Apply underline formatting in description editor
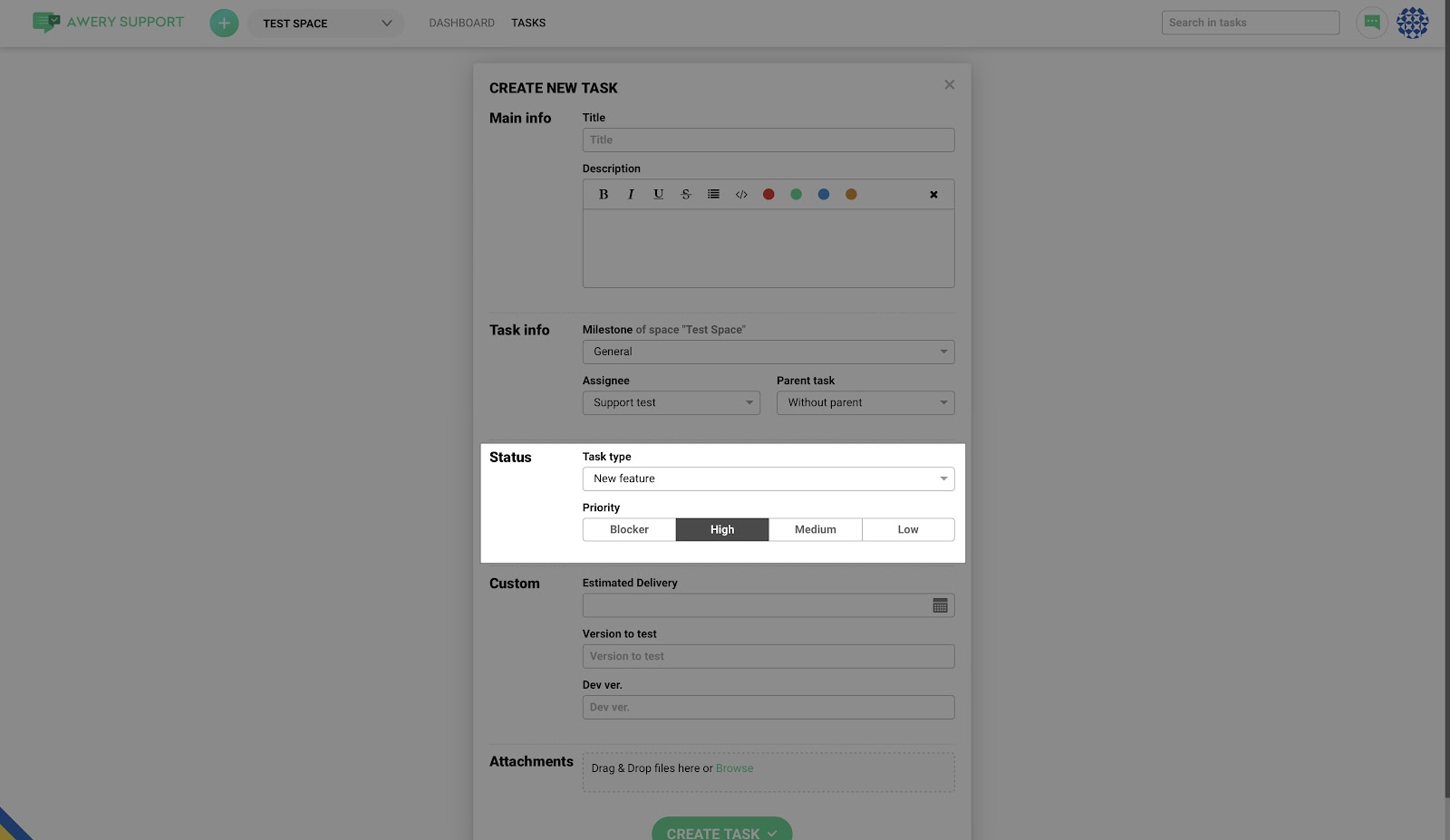Viewport: 1450px width, 840px height. [x=658, y=194]
